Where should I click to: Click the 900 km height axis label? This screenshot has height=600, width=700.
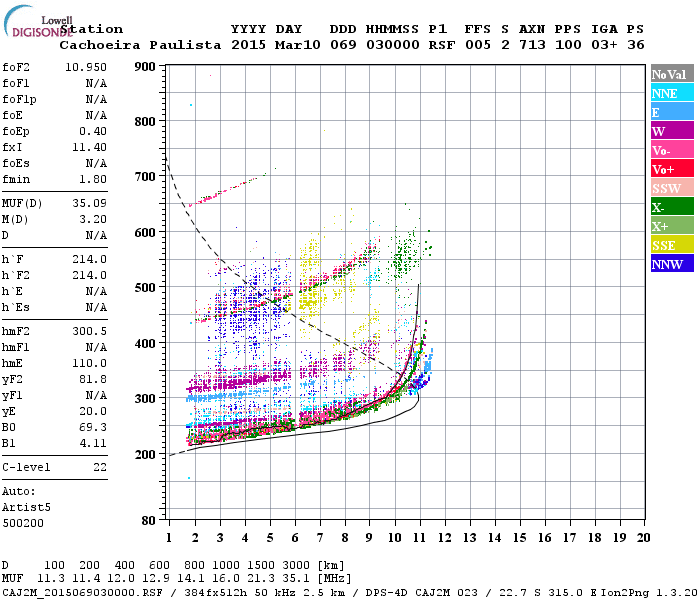pos(145,67)
